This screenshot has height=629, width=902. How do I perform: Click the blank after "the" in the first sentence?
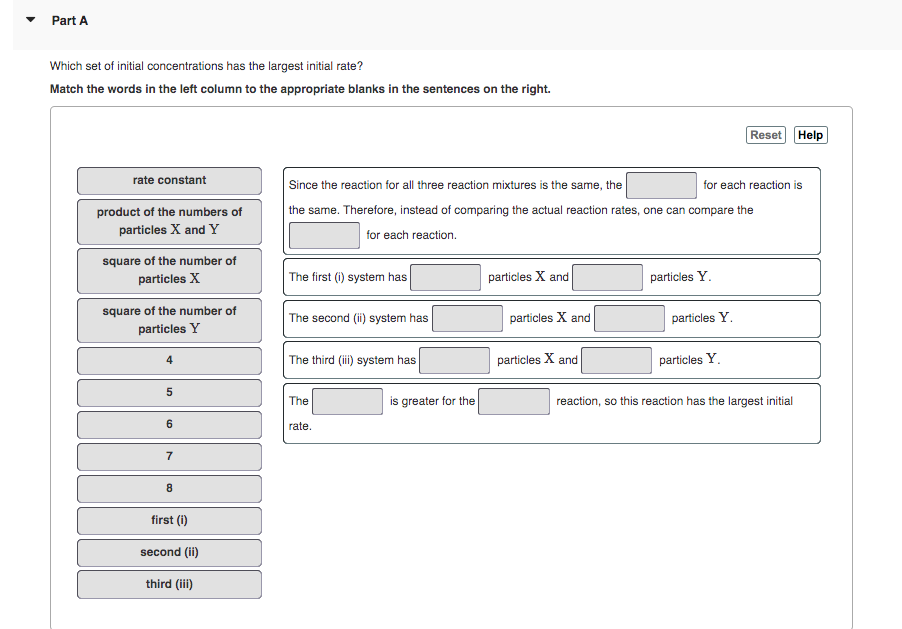(660, 185)
